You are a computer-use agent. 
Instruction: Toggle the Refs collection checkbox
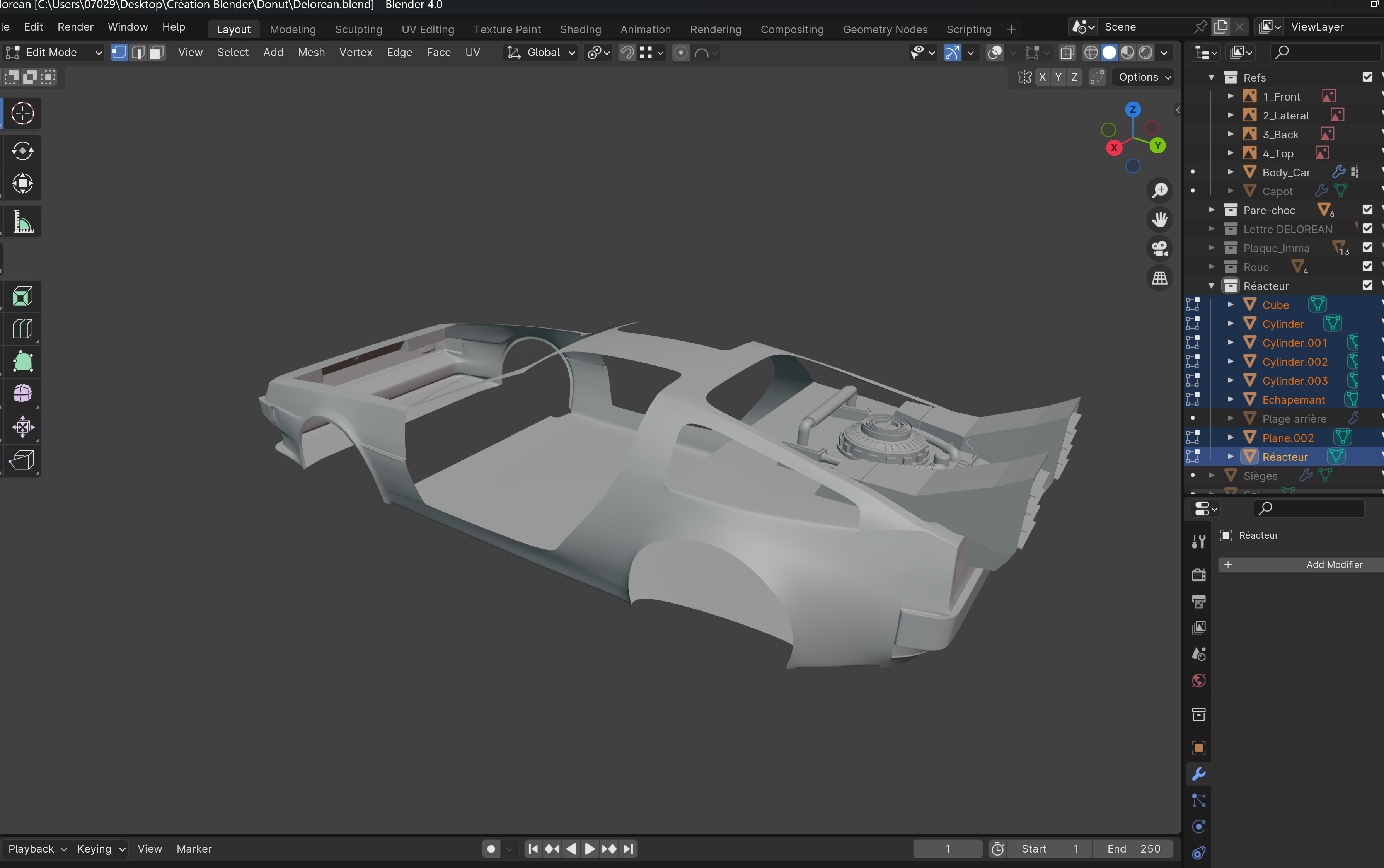click(1367, 77)
